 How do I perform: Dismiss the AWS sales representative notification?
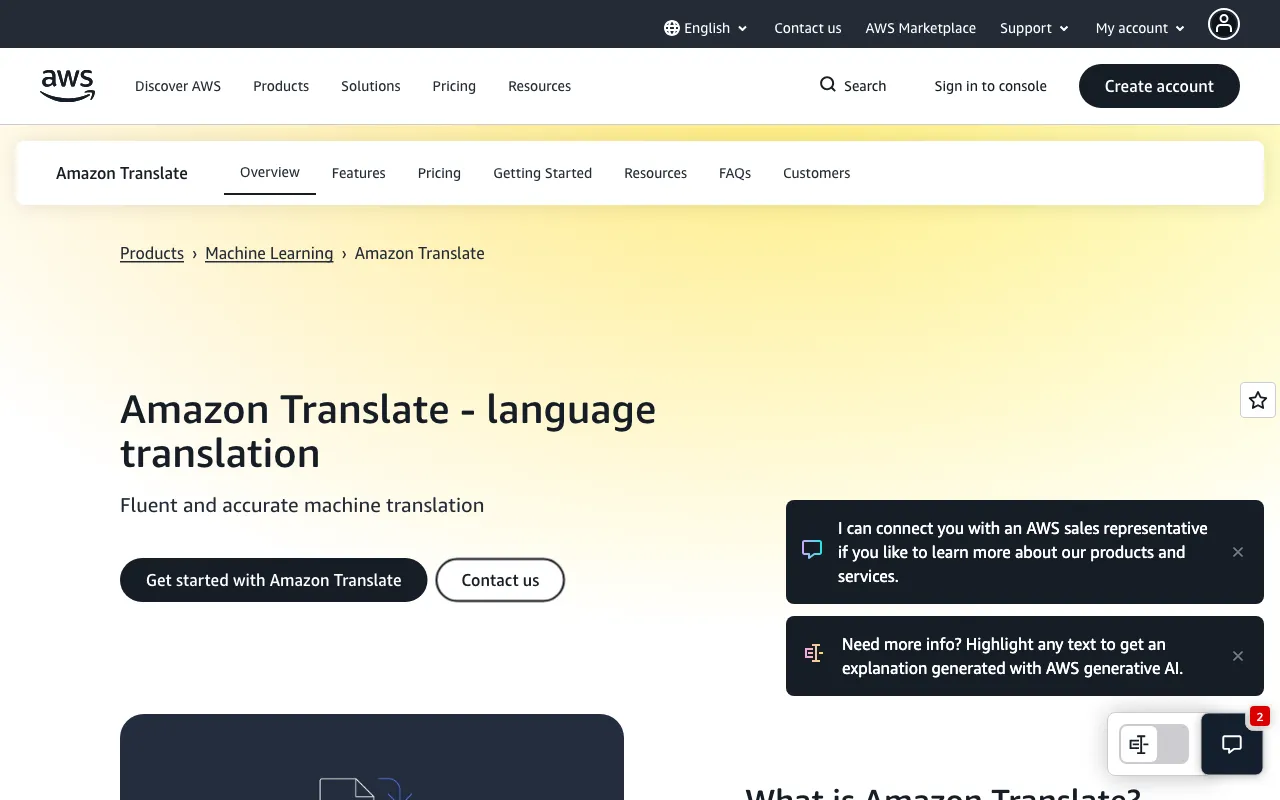coord(1238,552)
